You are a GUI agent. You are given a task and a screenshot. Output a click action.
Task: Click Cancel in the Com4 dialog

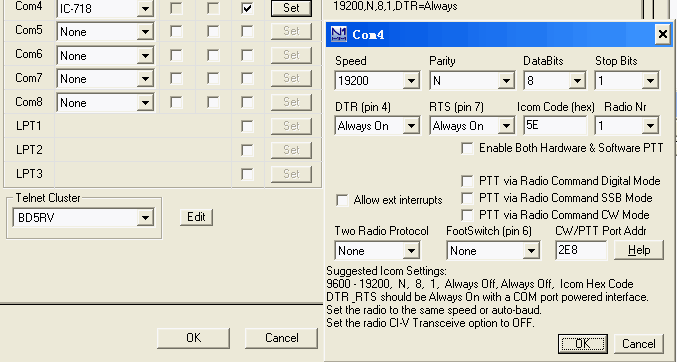tap(639, 344)
